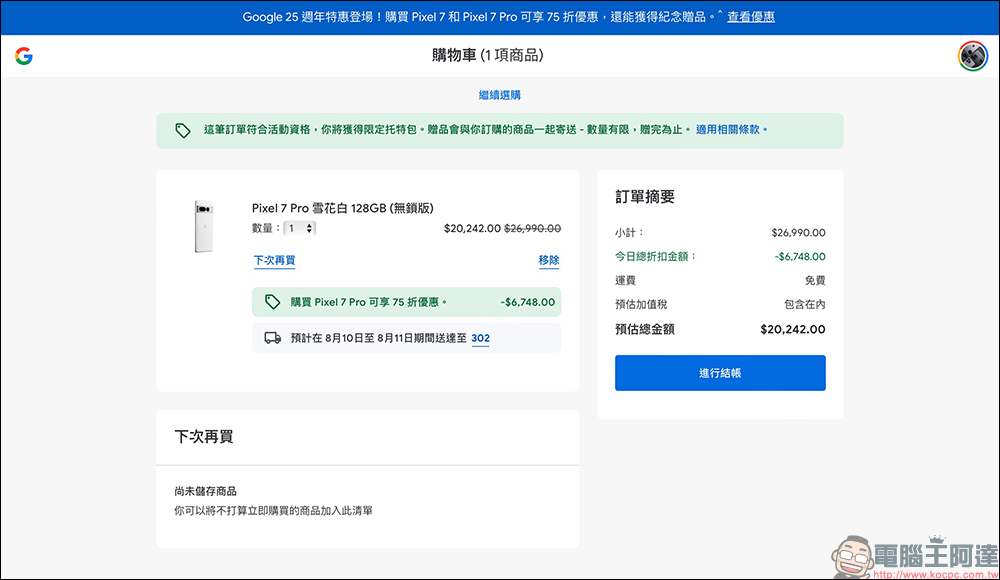Click the 今日總折扣金額 label

(656, 257)
